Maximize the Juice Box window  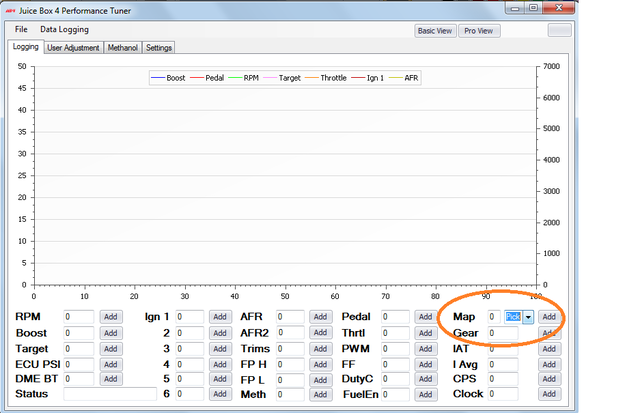[x=533, y=8]
